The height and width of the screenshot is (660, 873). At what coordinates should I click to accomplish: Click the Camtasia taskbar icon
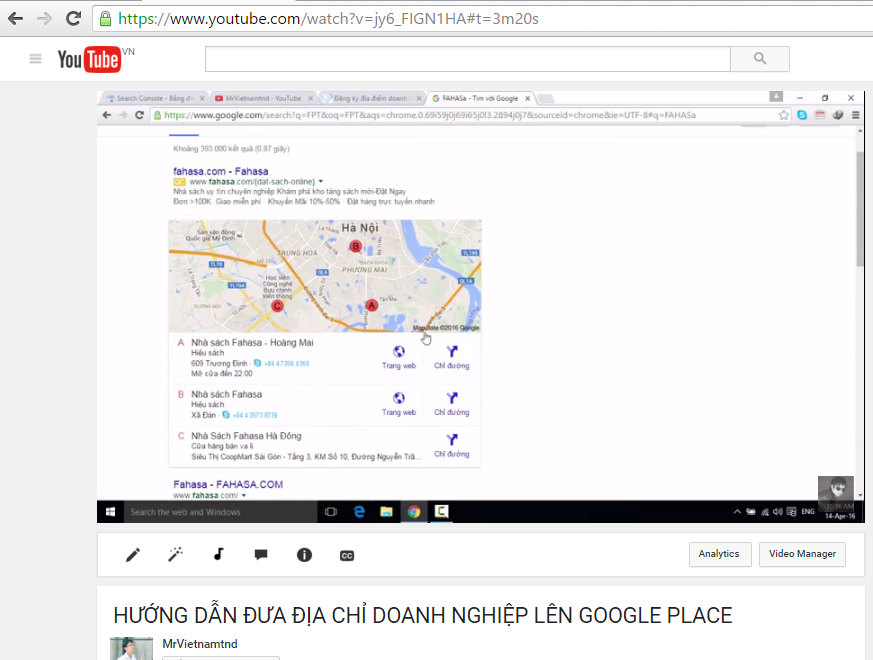[442, 512]
